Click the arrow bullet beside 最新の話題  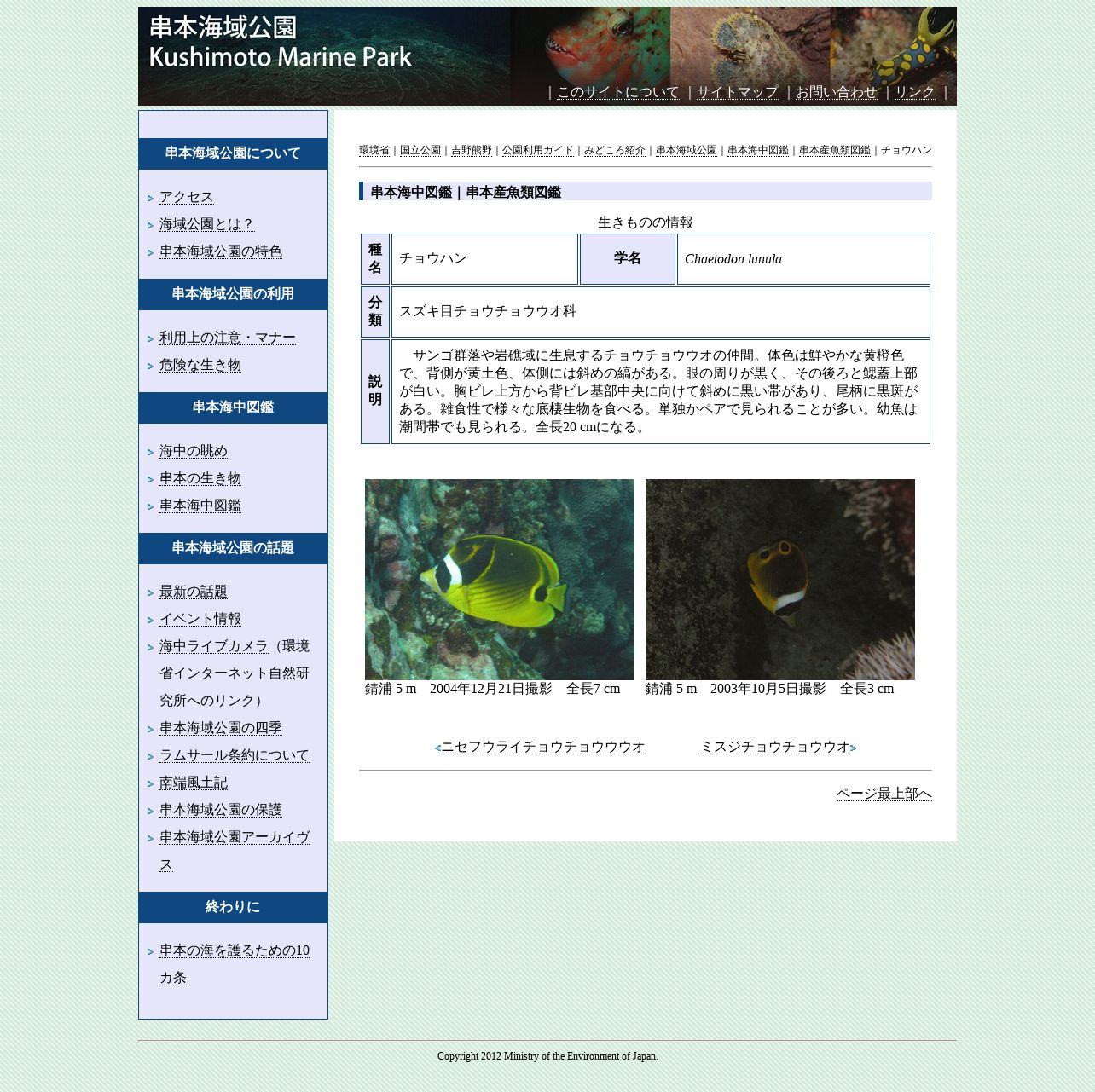point(150,593)
